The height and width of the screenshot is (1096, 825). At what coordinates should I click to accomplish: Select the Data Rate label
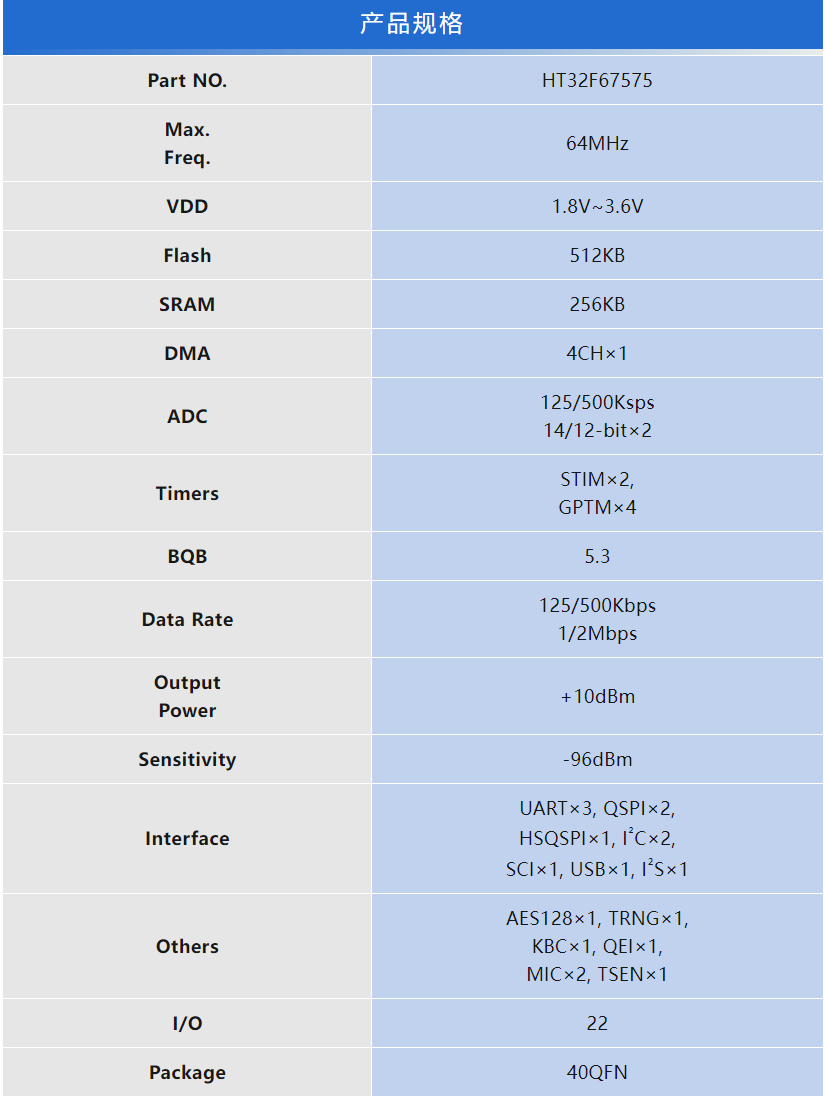click(x=187, y=620)
